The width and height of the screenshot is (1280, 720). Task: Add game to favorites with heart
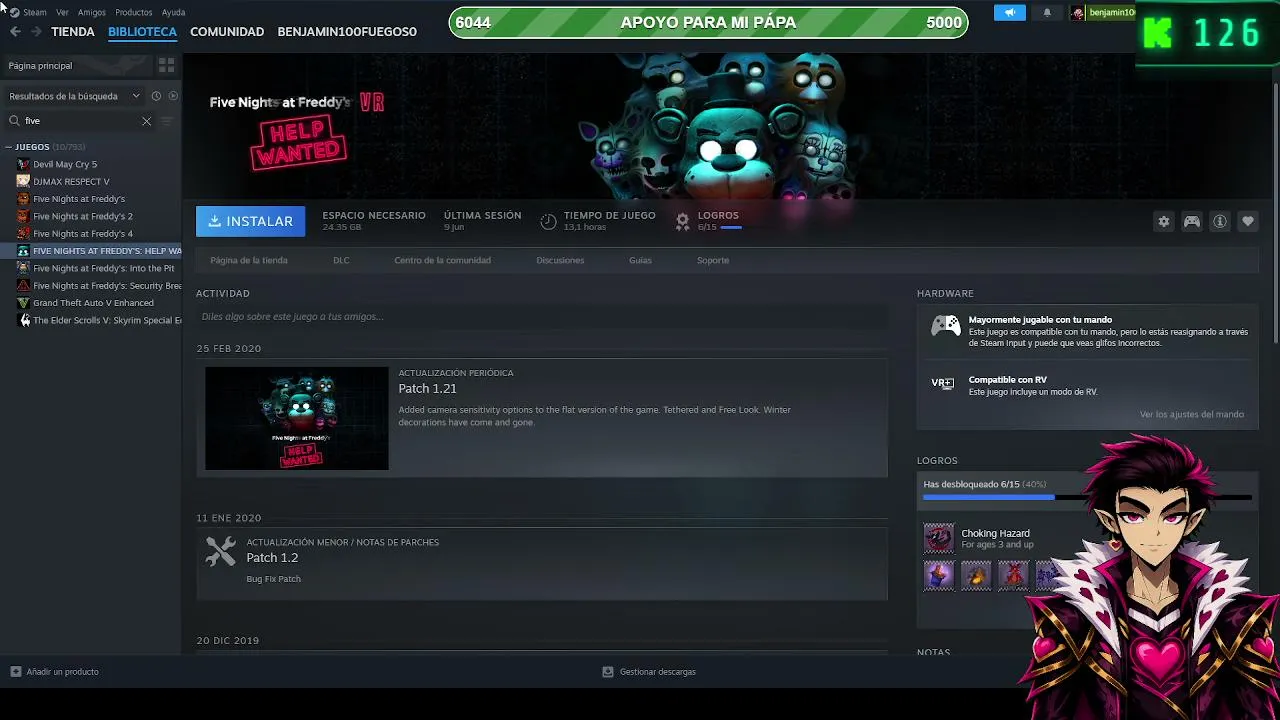(x=1248, y=221)
